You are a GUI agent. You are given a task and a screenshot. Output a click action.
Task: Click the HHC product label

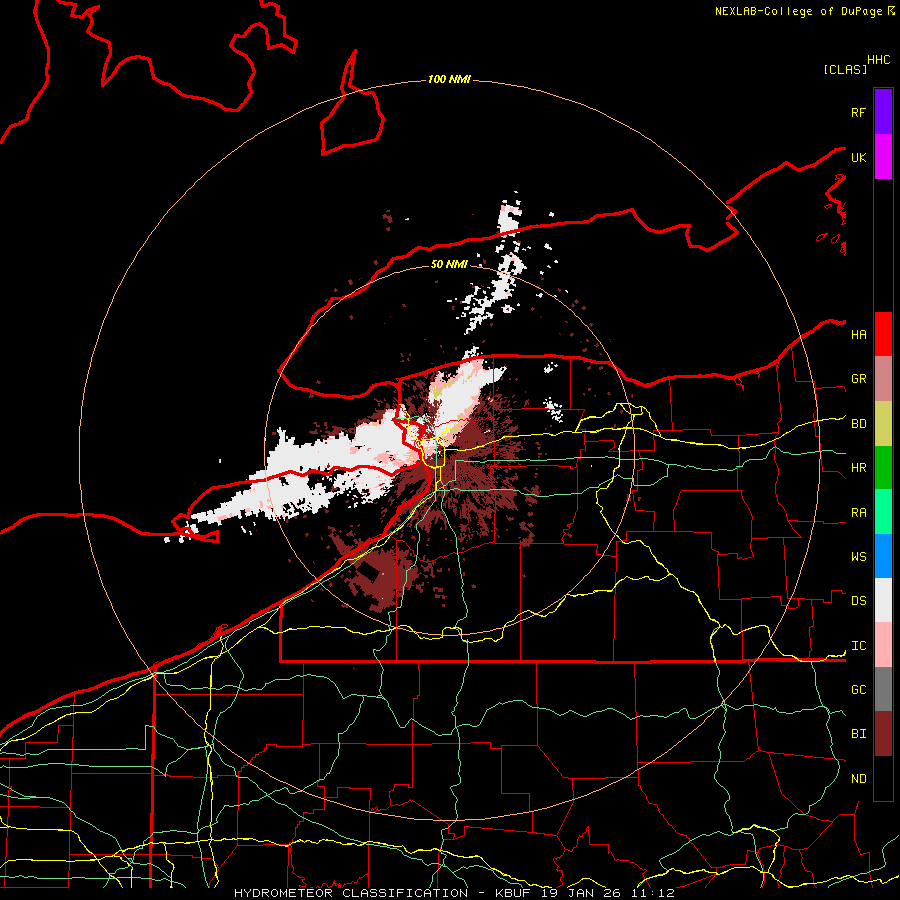click(x=878, y=60)
